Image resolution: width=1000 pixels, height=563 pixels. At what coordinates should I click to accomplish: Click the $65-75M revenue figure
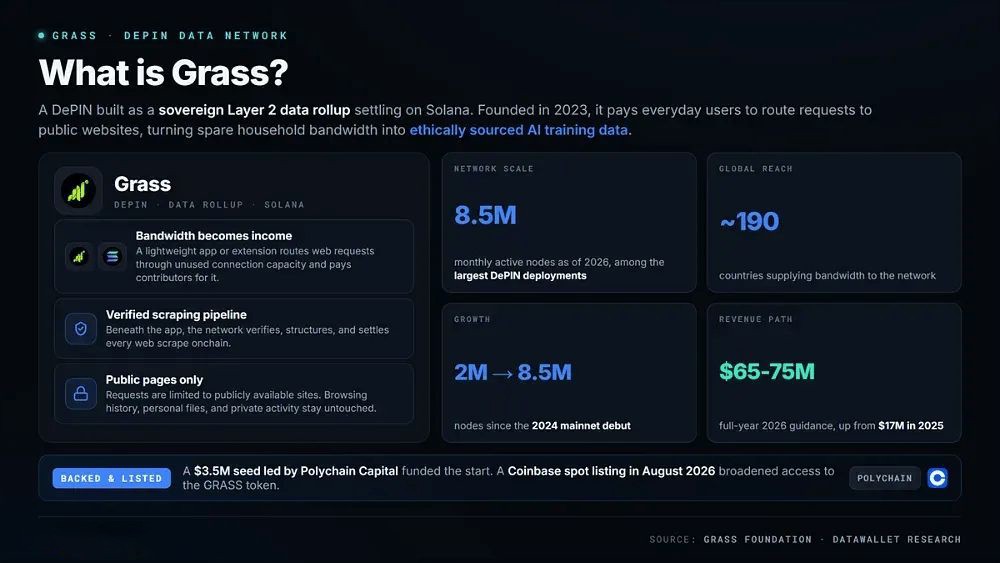(767, 371)
